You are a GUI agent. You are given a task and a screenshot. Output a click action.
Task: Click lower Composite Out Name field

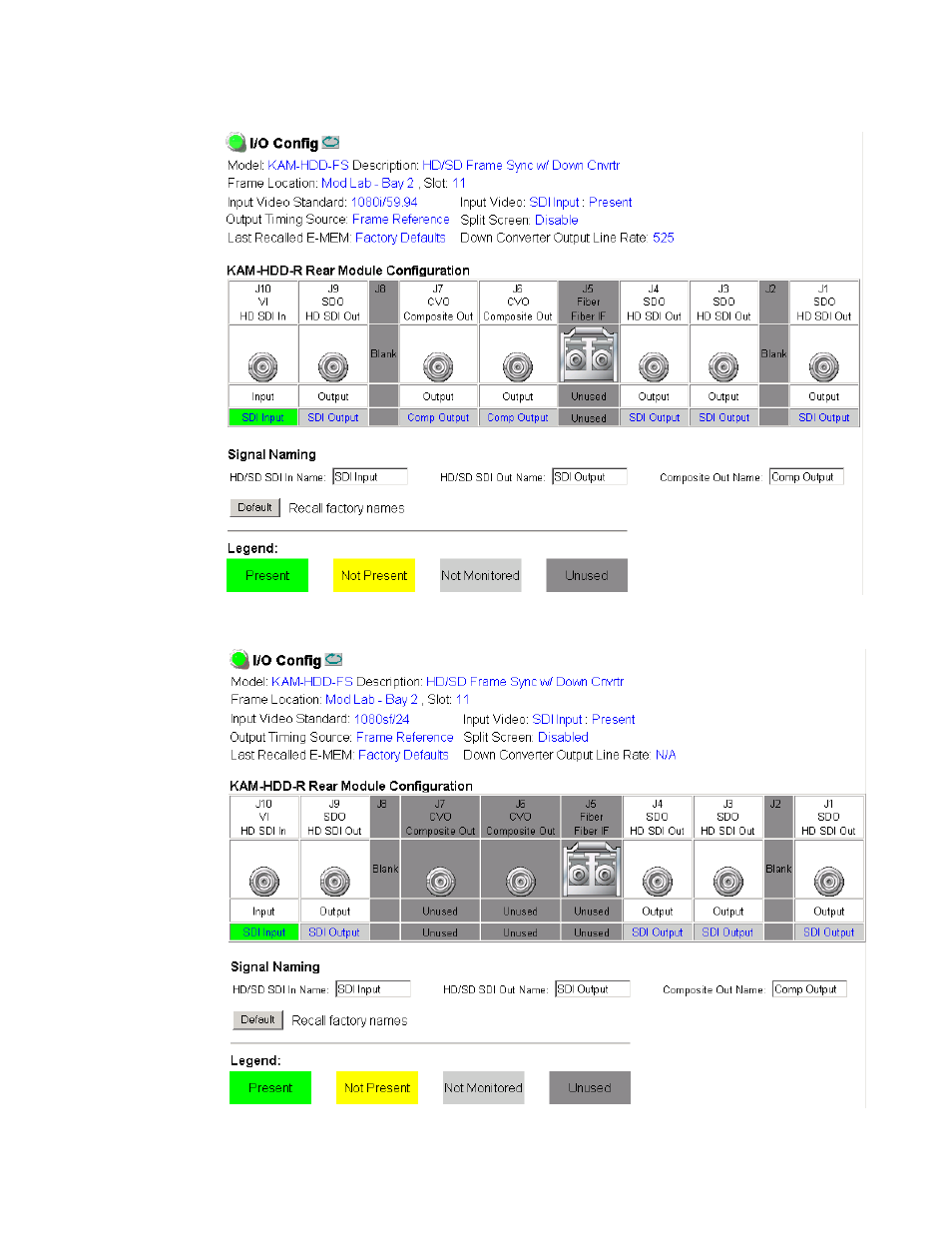click(x=809, y=989)
